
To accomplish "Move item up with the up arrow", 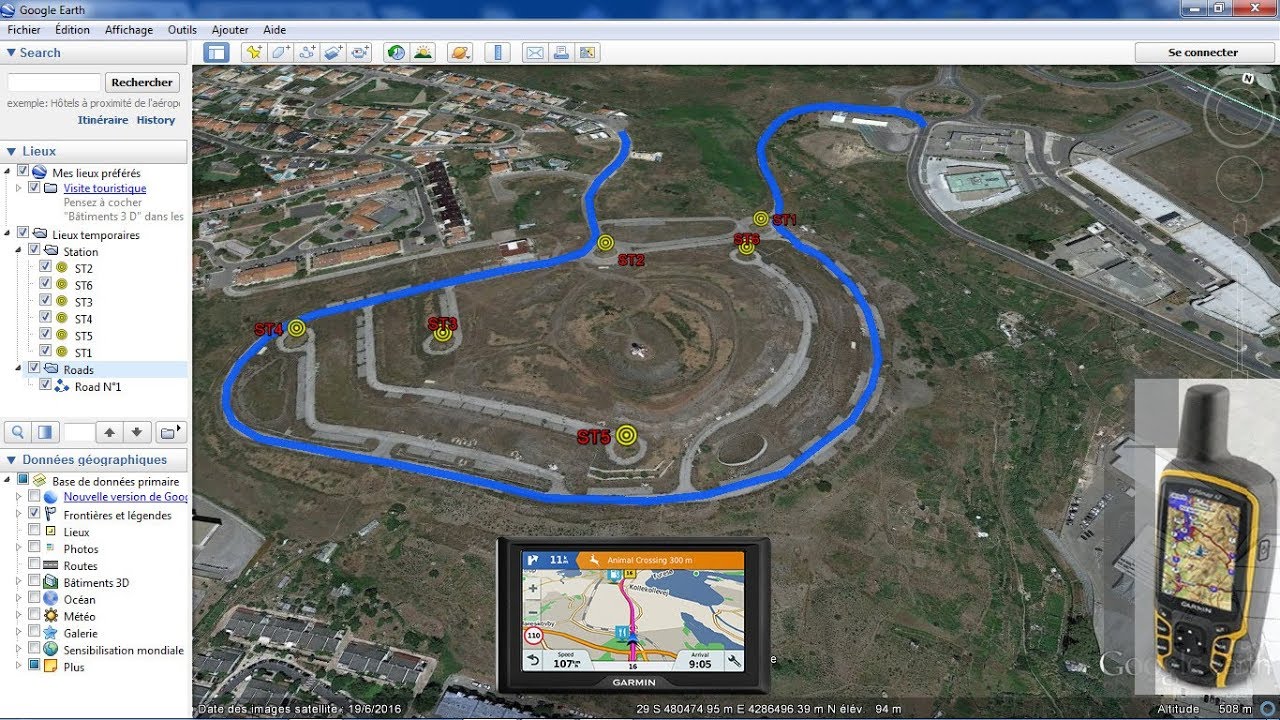I will [x=110, y=432].
